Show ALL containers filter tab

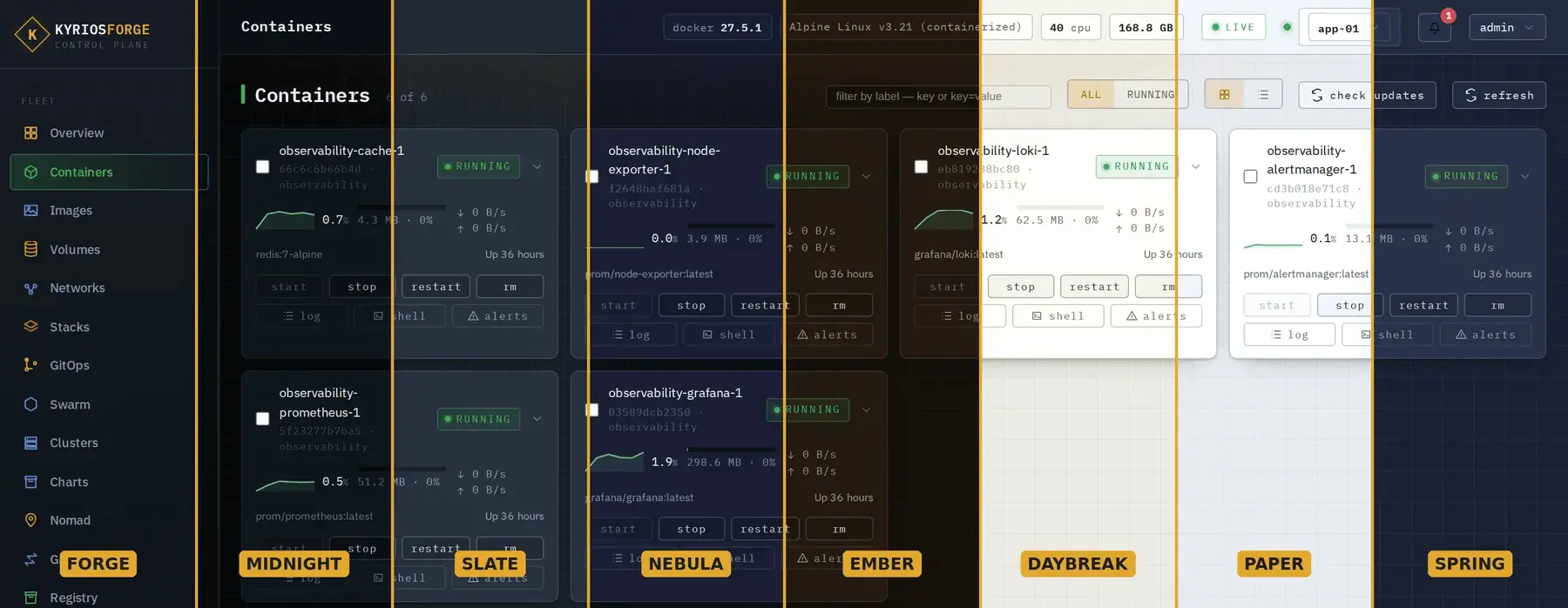pos(1091,95)
